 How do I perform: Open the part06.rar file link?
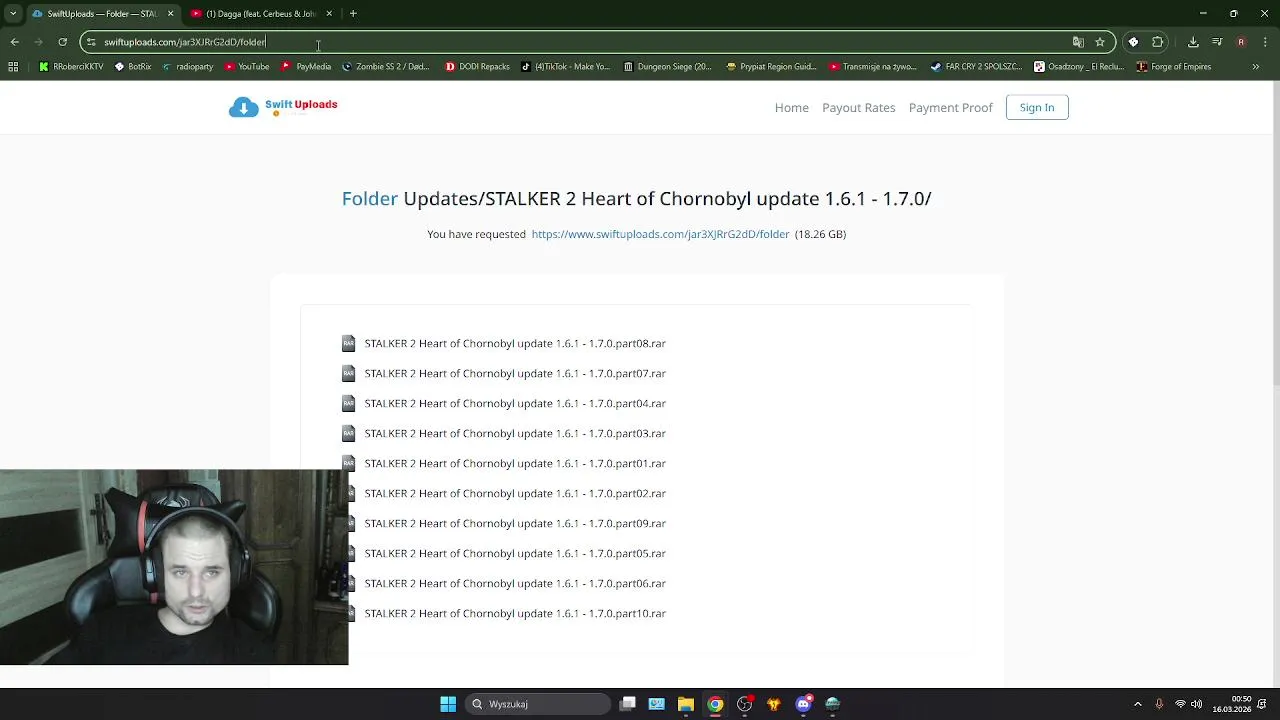[515, 583]
